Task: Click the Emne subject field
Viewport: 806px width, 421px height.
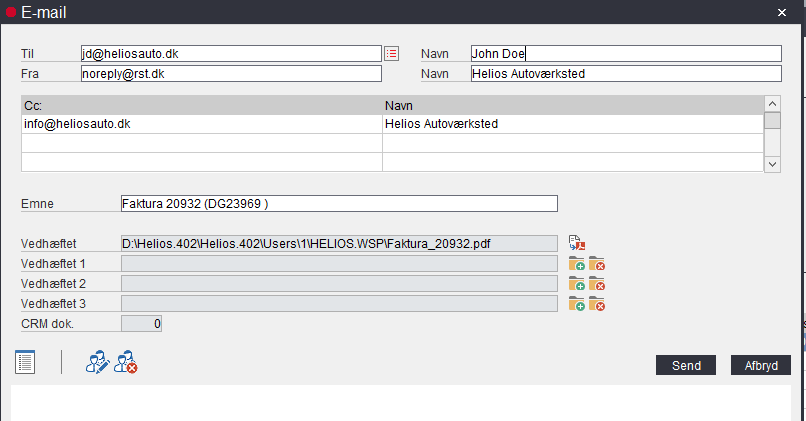Action: pyautogui.click(x=338, y=204)
